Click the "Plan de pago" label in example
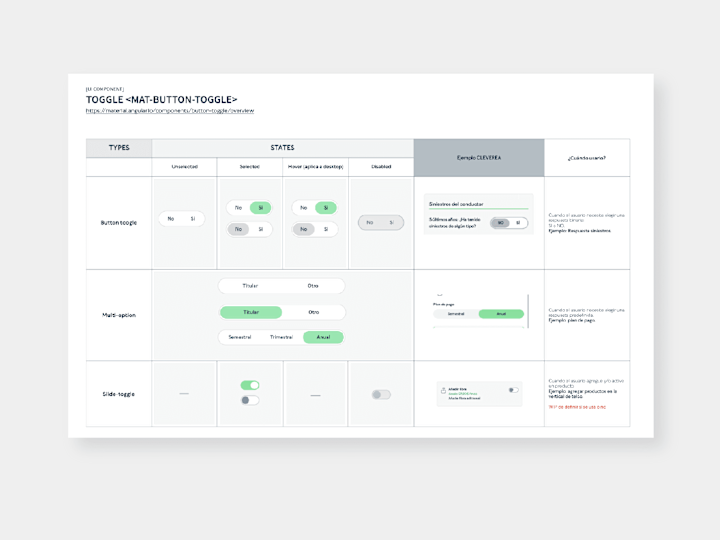The image size is (720, 540). (444, 304)
